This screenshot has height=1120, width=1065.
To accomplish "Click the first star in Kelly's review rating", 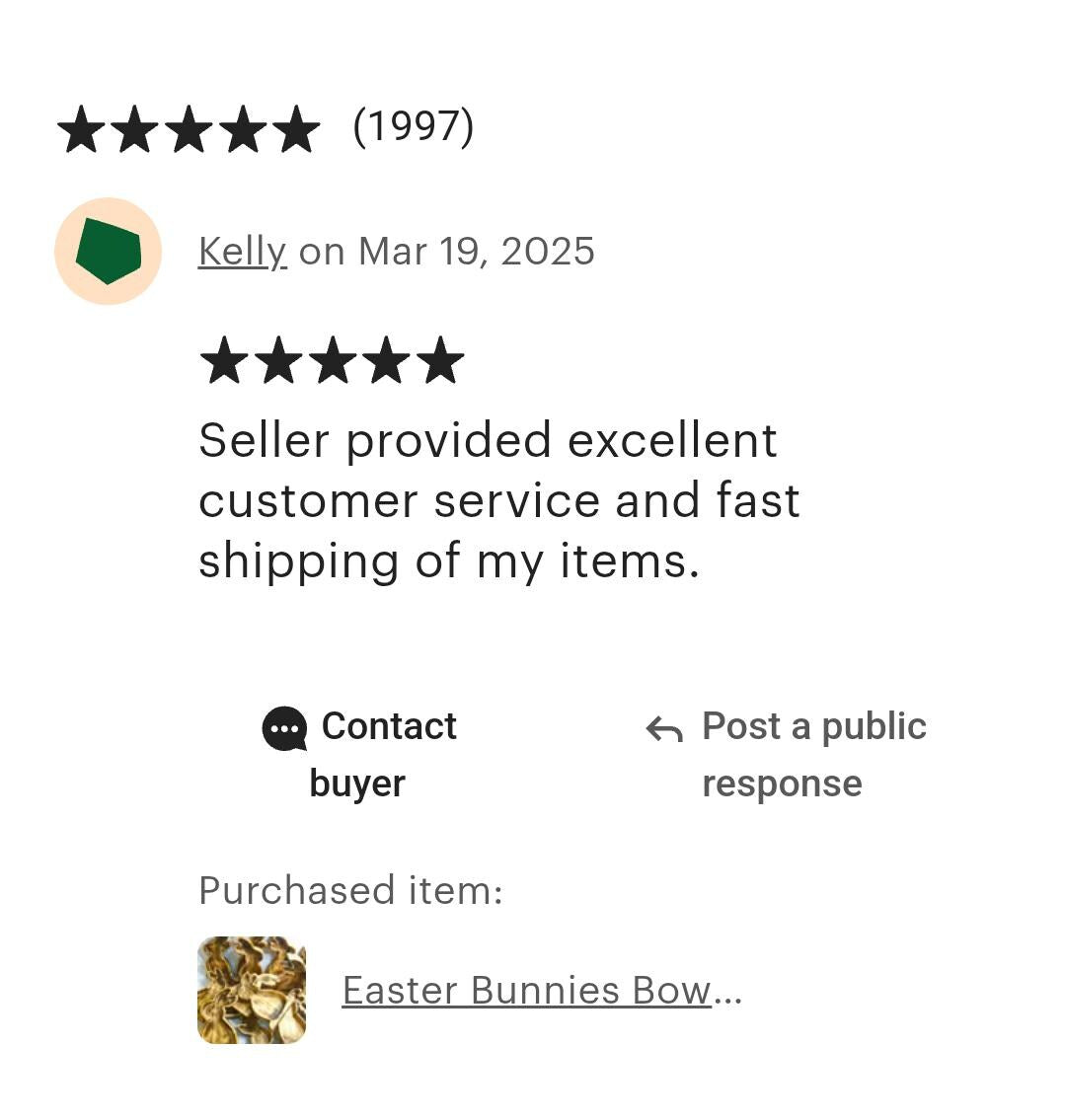I will pos(224,359).
